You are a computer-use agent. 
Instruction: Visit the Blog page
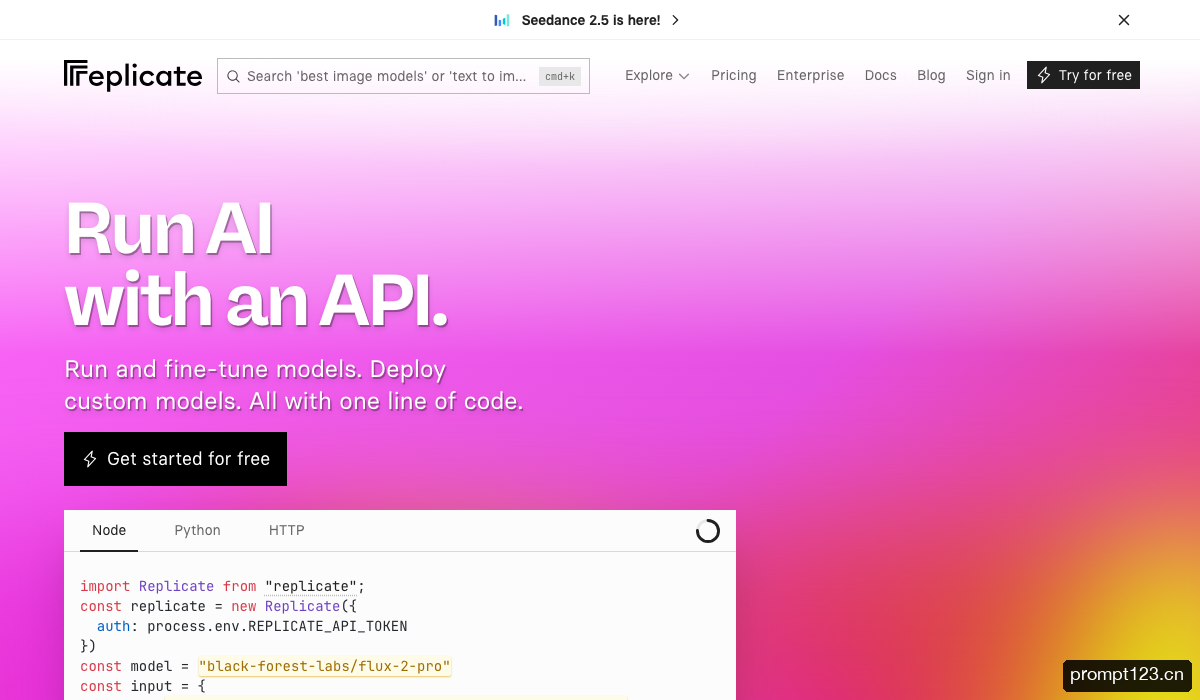click(x=931, y=75)
